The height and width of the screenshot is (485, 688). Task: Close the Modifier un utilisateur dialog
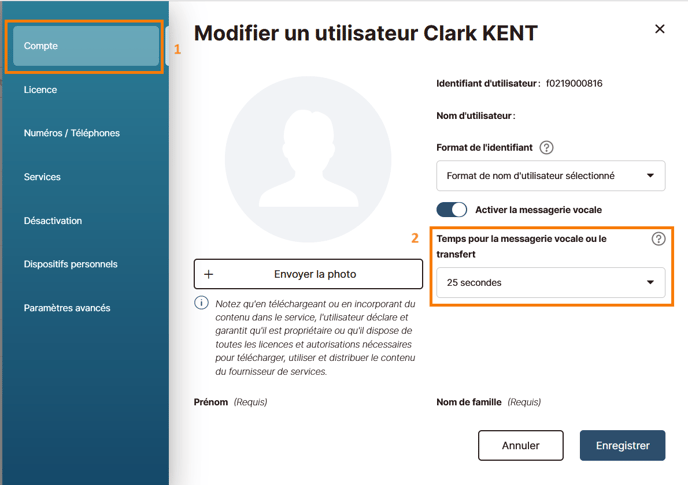tap(659, 29)
